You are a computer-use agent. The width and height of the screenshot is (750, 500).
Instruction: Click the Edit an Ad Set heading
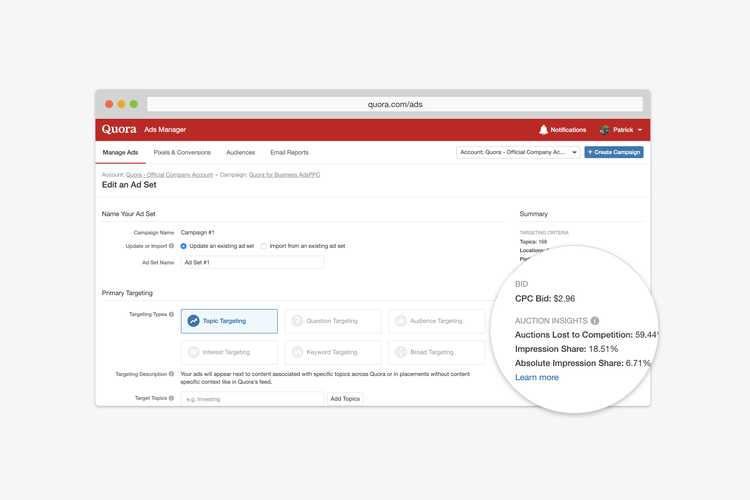129,185
